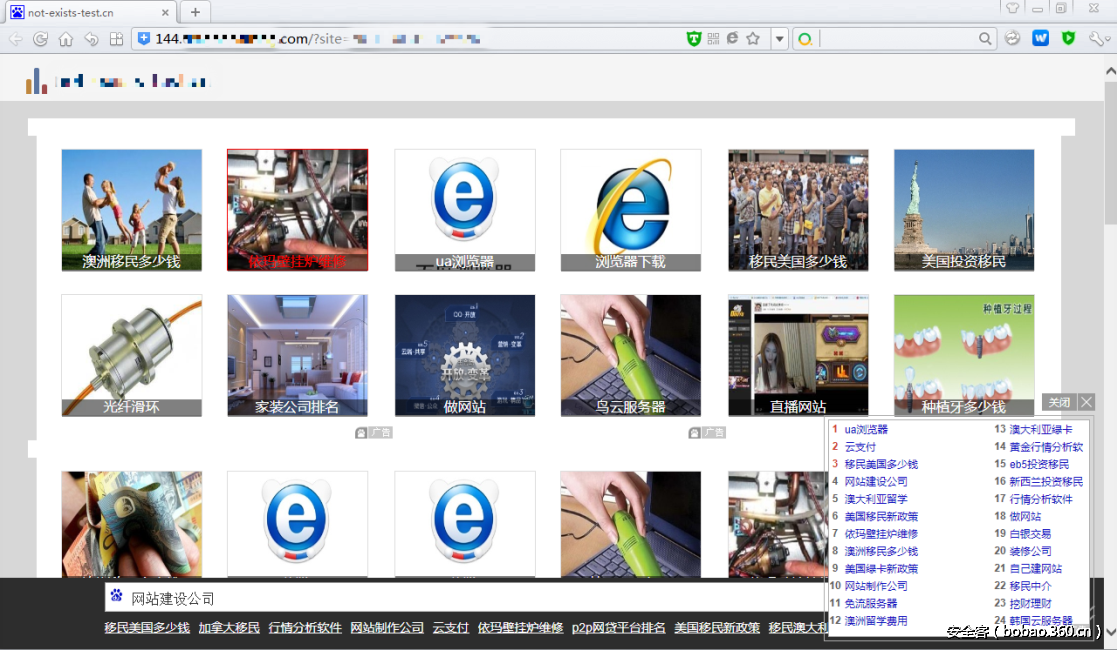Image resolution: width=1117 pixels, height=650 pixels.
Task: Close the ranking popup with the X
Action: point(1086,402)
